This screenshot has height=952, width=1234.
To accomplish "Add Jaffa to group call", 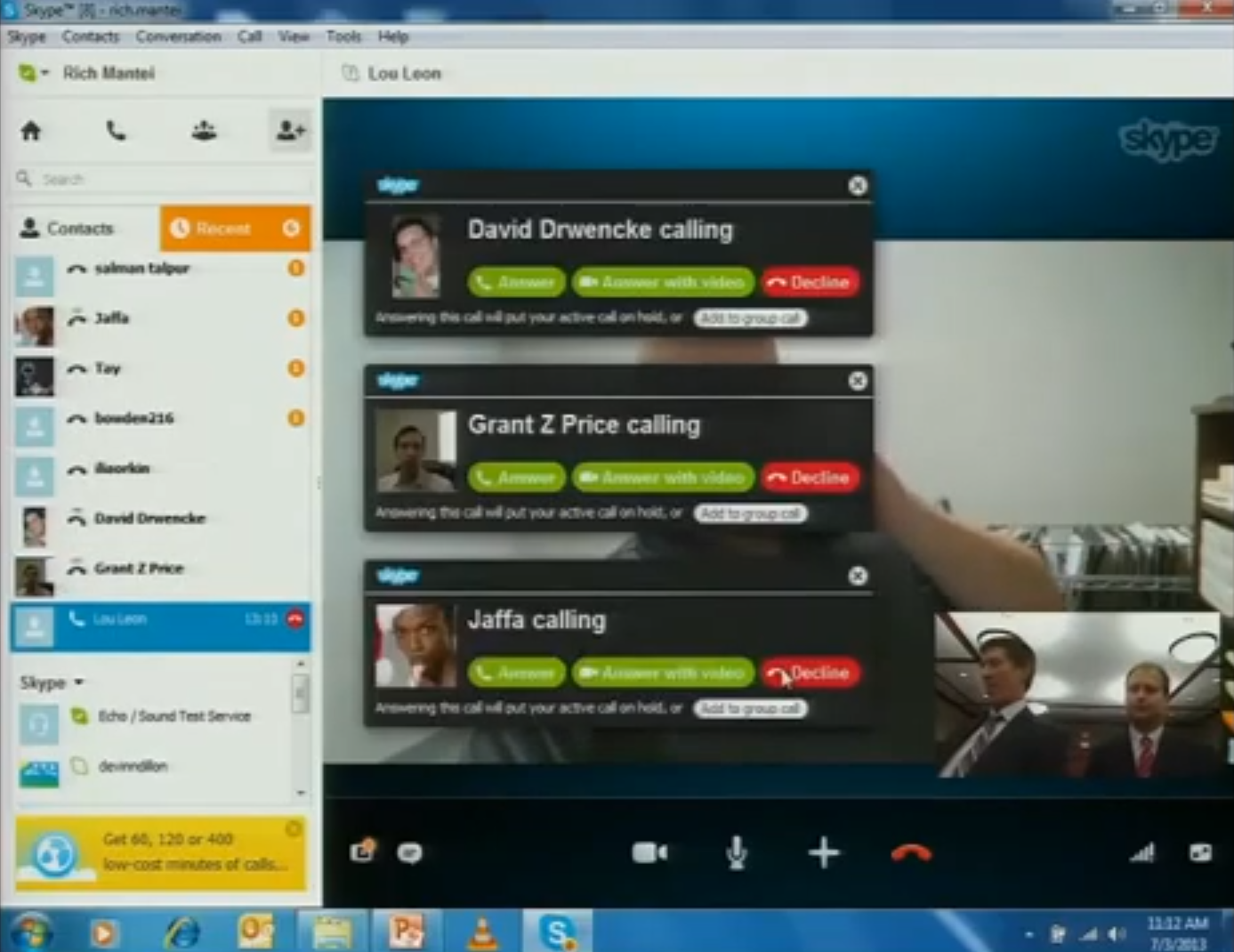I will pyautogui.click(x=750, y=708).
